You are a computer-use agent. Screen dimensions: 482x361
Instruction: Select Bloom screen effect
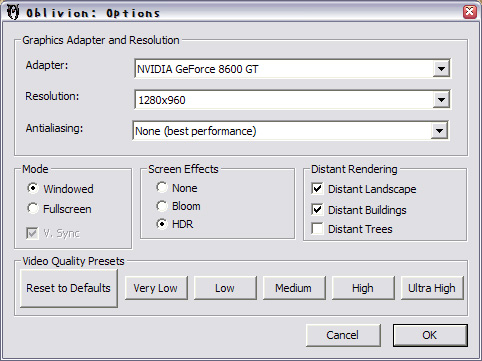click(x=162, y=206)
